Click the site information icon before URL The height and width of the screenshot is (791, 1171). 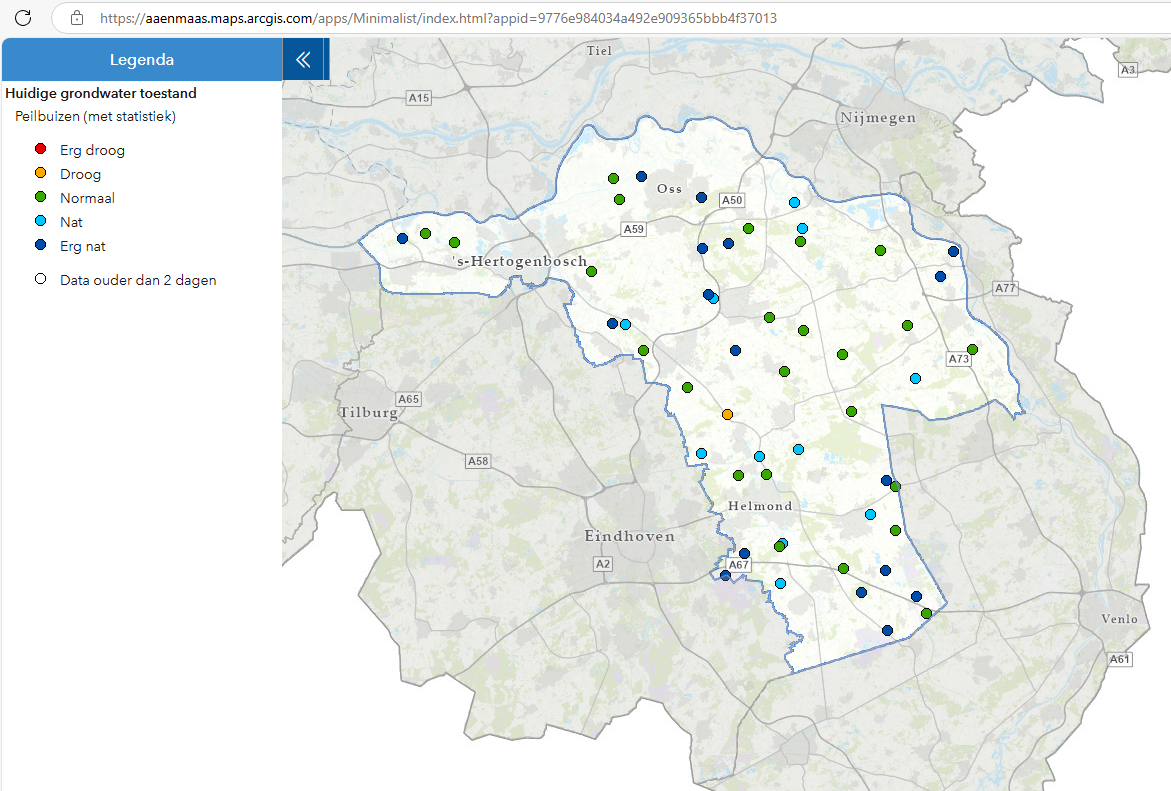pyautogui.click(x=77, y=18)
